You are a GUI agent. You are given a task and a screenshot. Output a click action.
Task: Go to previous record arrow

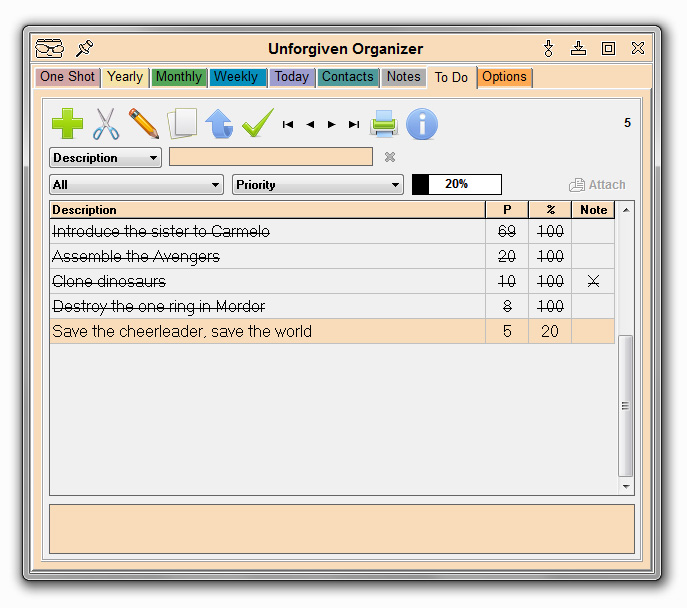pos(310,125)
